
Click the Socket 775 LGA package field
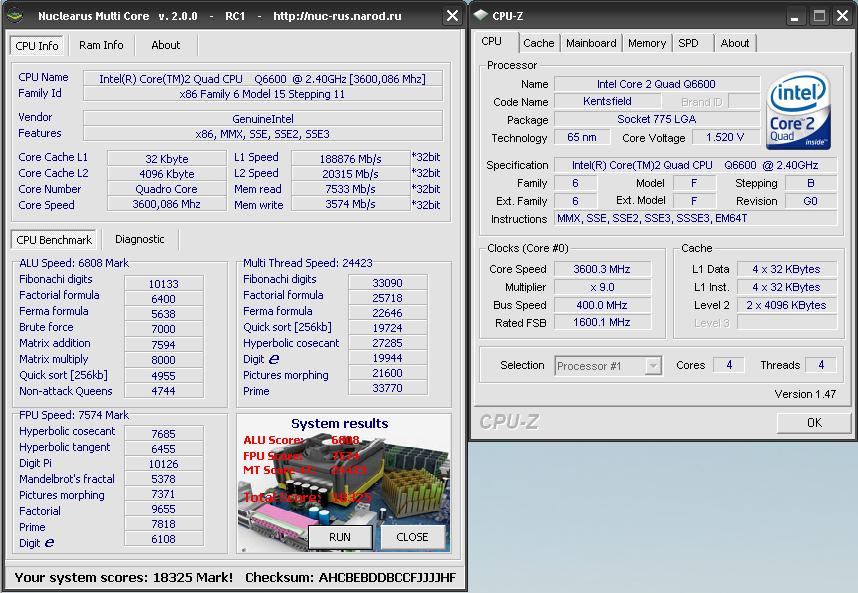(657, 119)
